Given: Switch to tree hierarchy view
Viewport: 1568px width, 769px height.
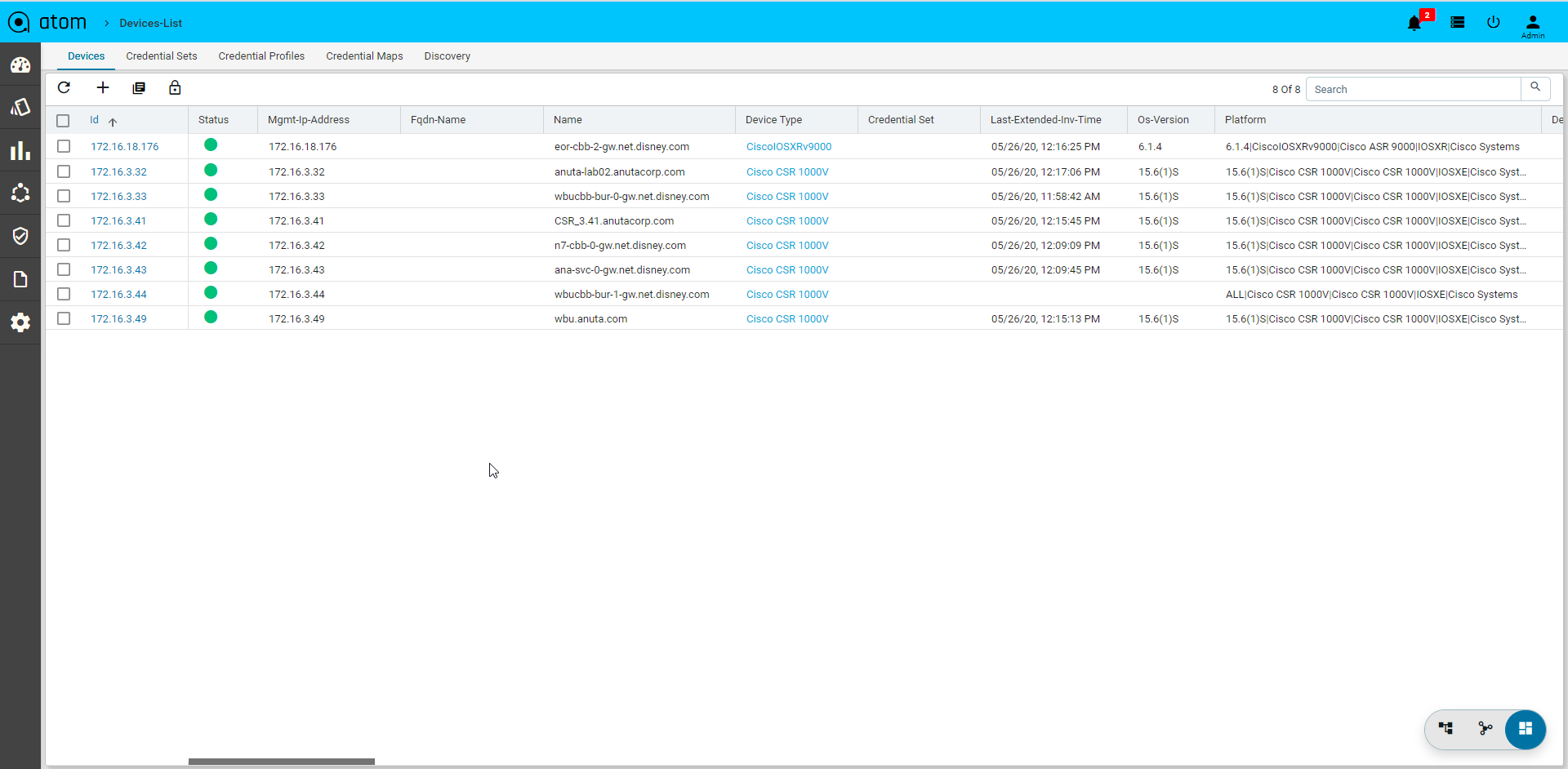Looking at the screenshot, I should click(x=1445, y=728).
